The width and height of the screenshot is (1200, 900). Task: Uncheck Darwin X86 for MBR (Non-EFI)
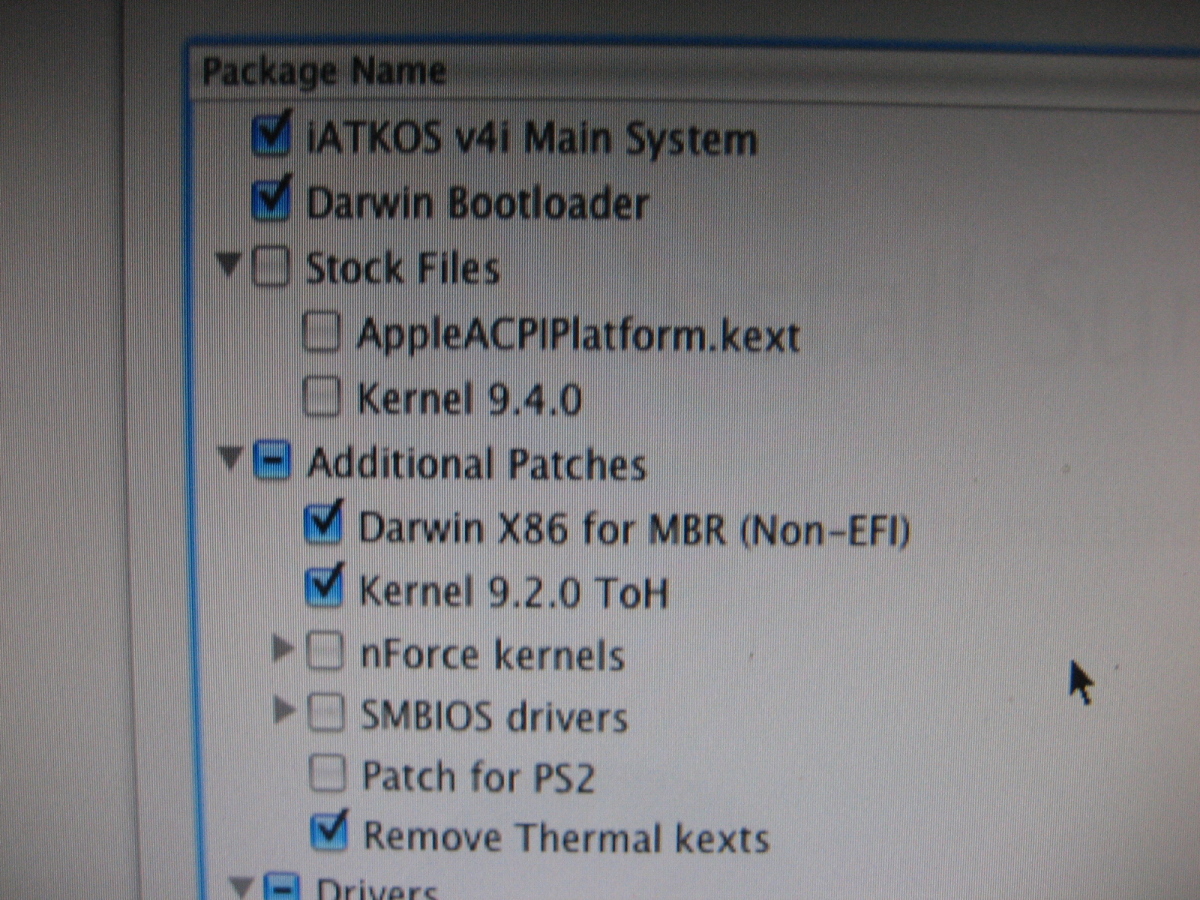tap(323, 523)
